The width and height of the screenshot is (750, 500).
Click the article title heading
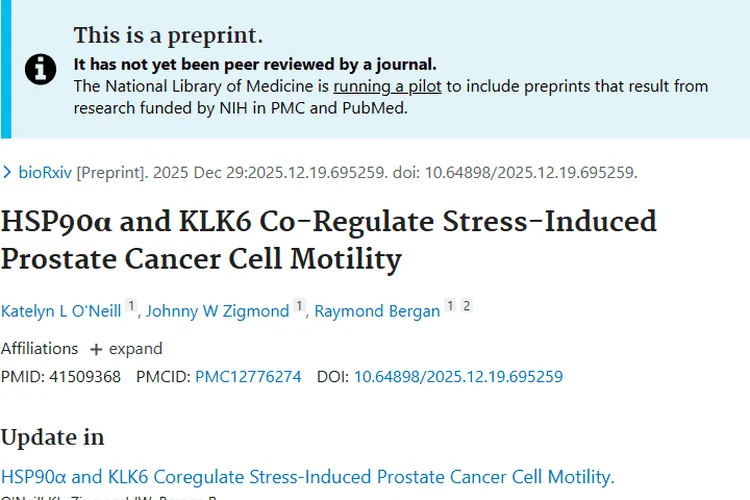(x=328, y=239)
